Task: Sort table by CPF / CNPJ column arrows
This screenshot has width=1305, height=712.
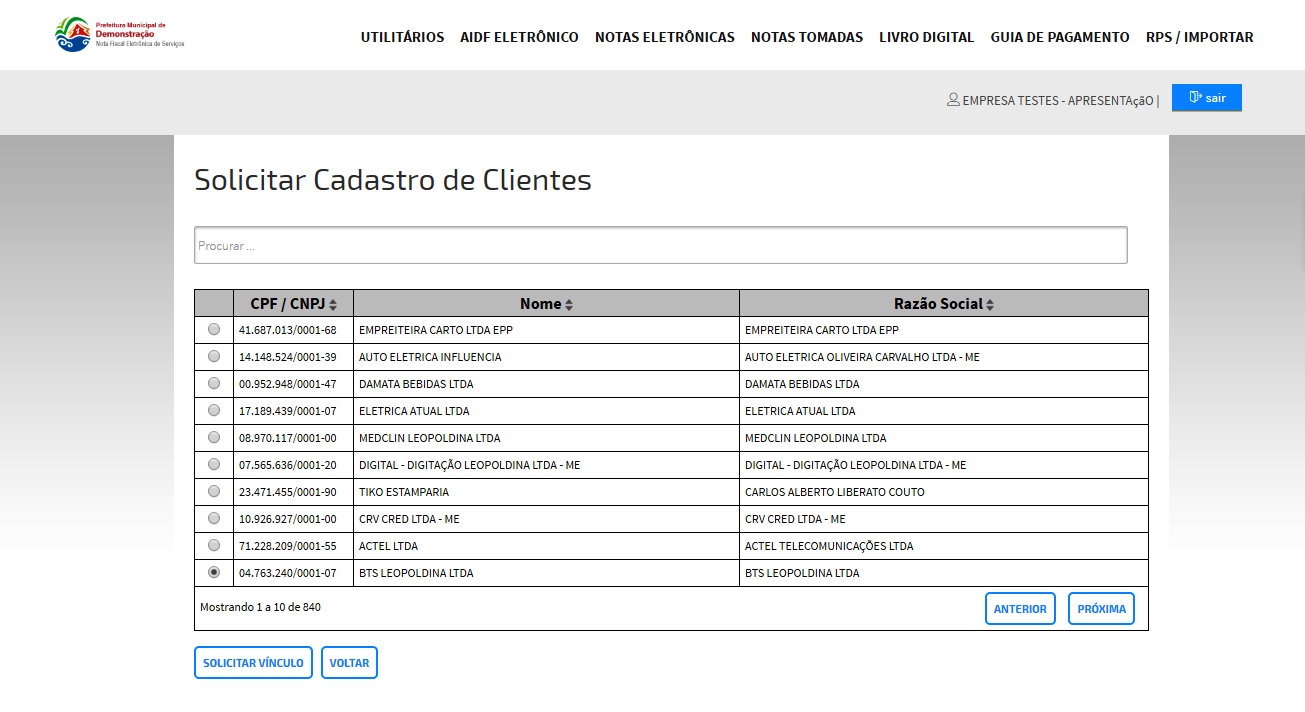Action: [334, 305]
